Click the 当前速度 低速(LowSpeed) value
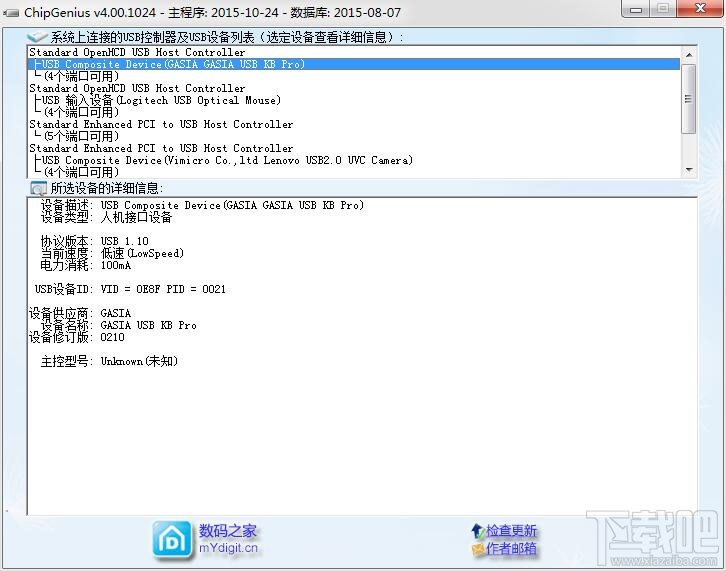This screenshot has height=571, width=726. [x=142, y=253]
